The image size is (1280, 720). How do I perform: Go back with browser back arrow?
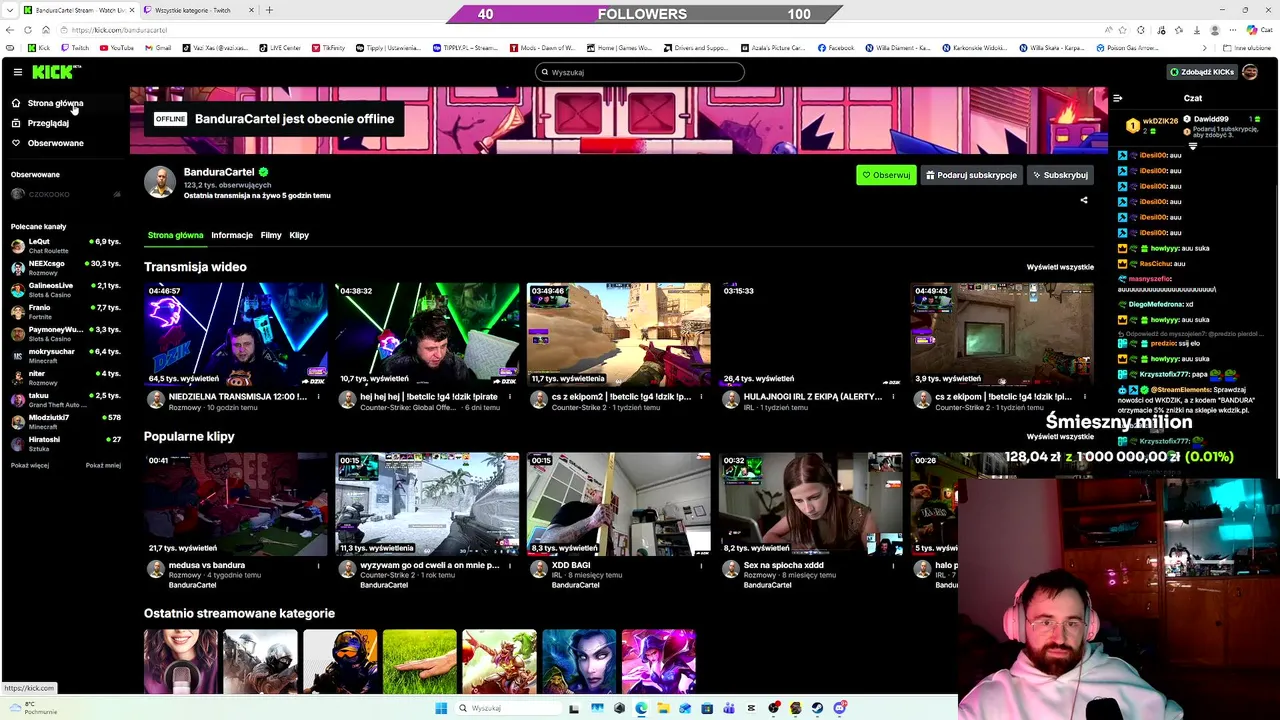pos(10,30)
